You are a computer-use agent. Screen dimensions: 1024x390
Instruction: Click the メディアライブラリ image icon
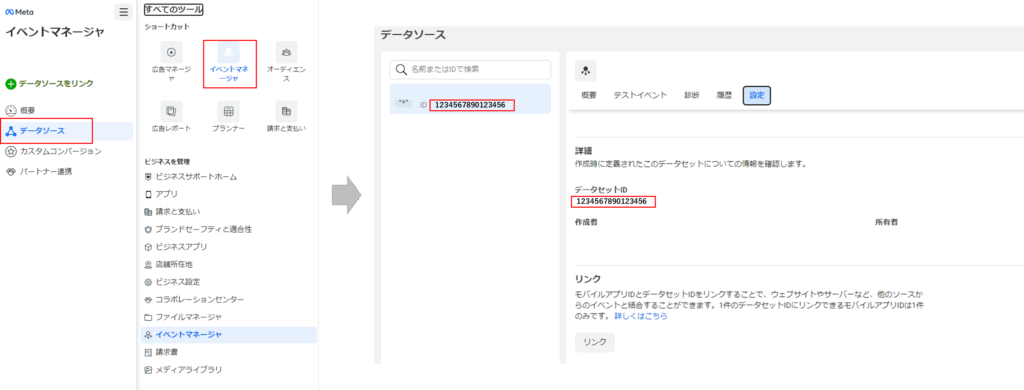148,370
